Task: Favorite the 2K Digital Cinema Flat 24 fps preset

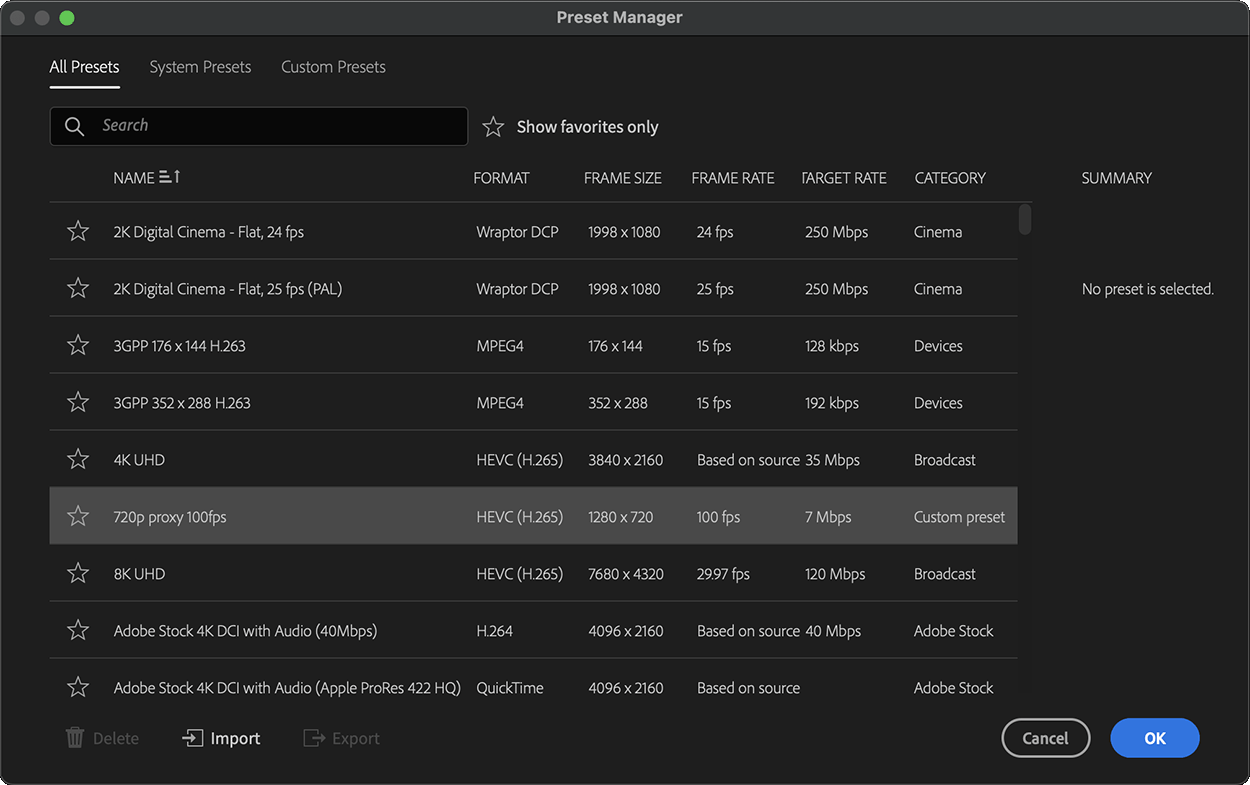Action: [78, 231]
